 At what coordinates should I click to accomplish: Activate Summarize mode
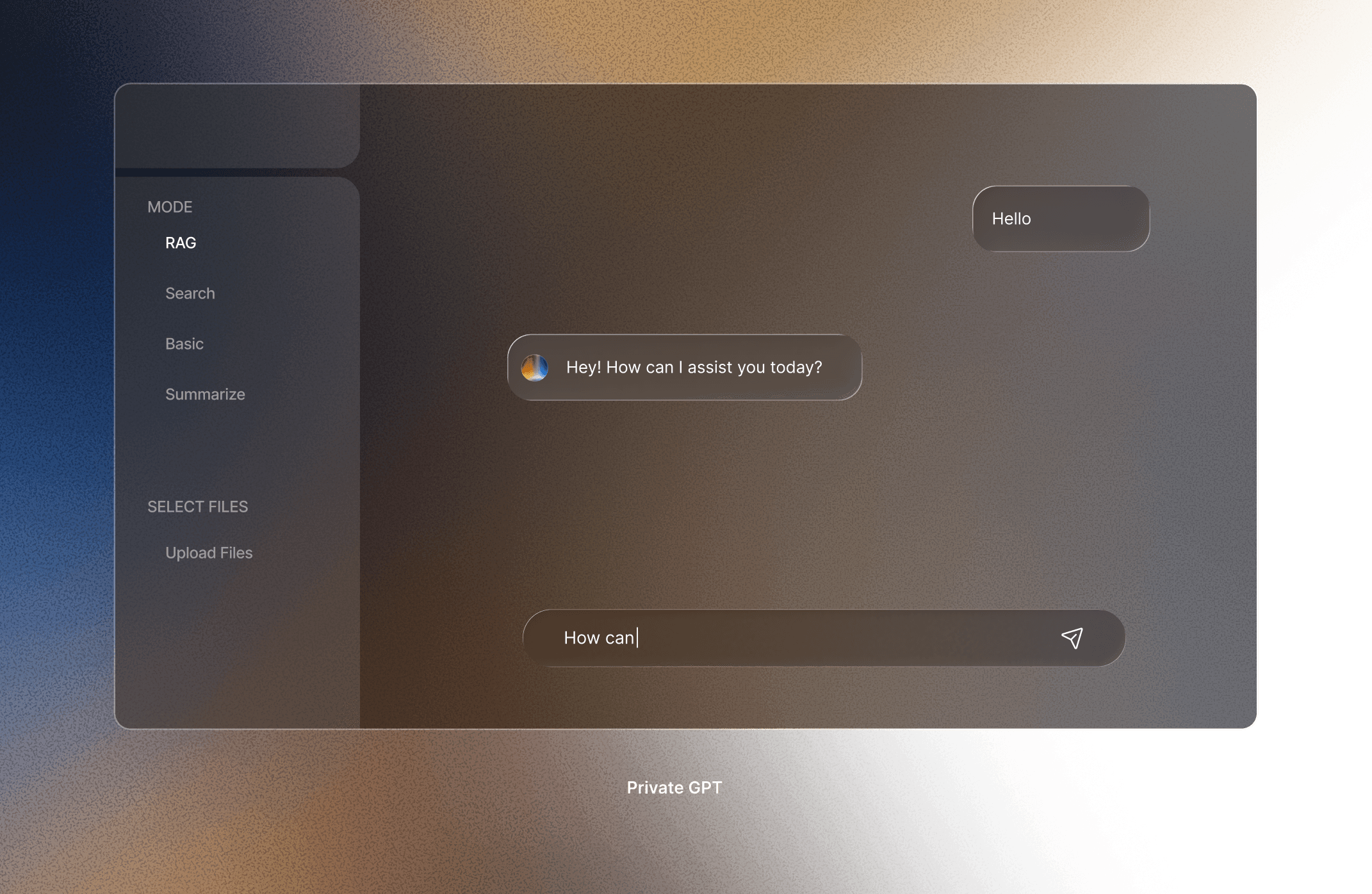click(205, 394)
